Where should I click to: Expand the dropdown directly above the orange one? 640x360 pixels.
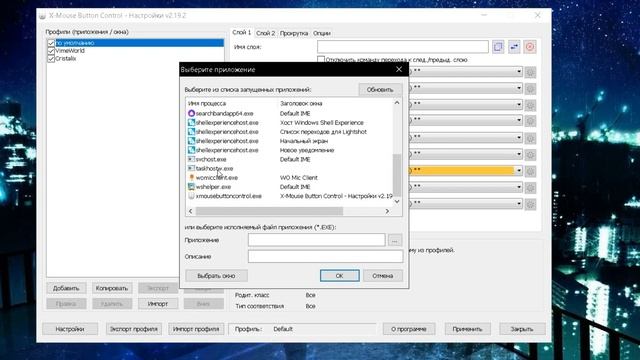[519, 154]
